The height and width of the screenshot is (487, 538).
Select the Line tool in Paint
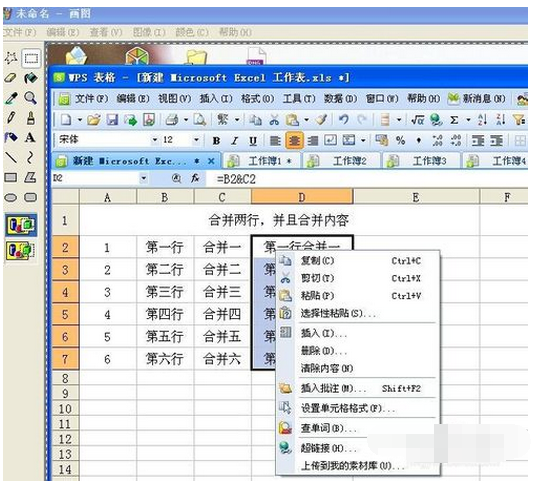(11, 158)
